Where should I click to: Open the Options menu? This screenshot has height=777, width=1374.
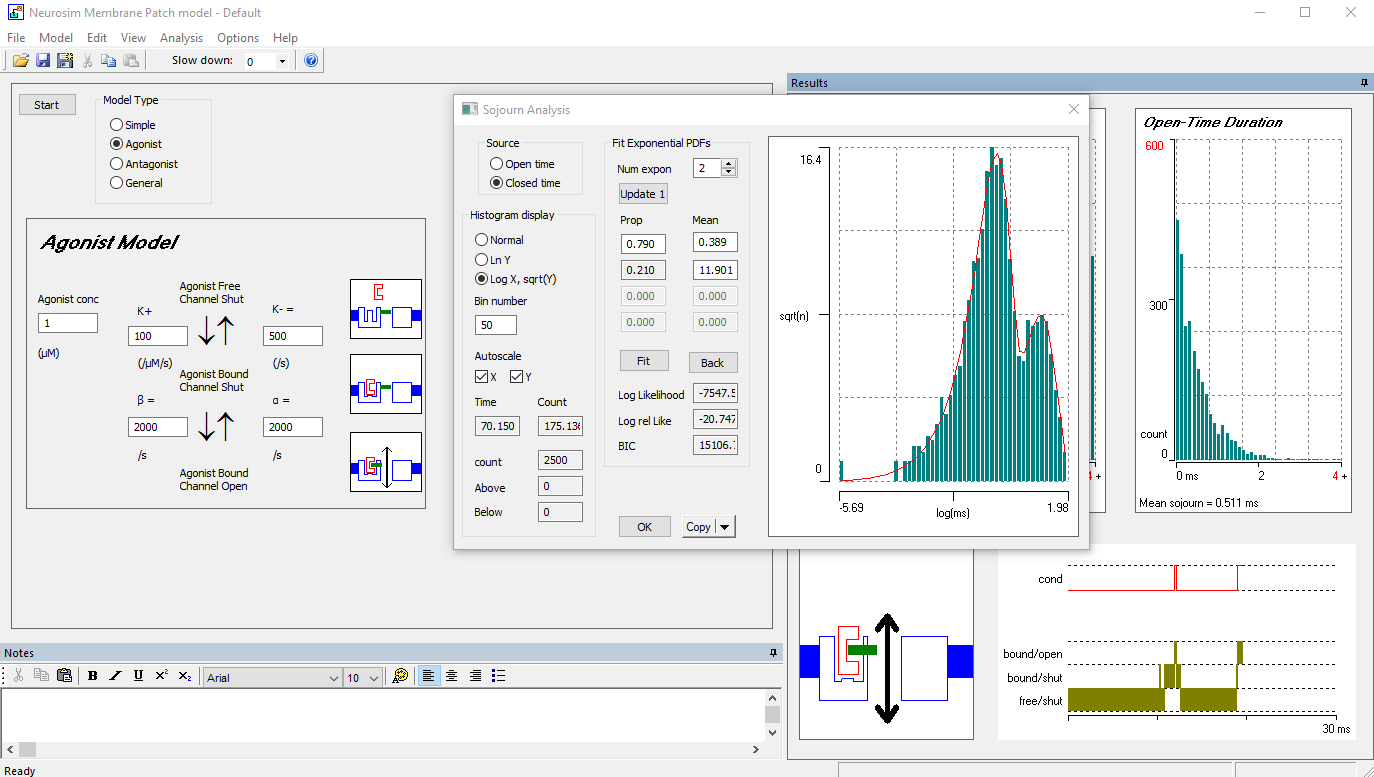coord(238,38)
